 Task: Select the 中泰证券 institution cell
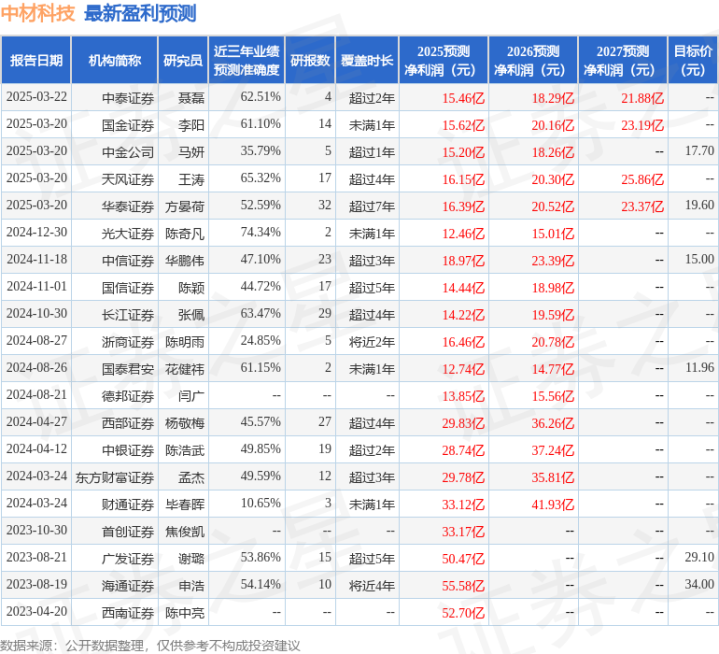pyautogui.click(x=127, y=98)
